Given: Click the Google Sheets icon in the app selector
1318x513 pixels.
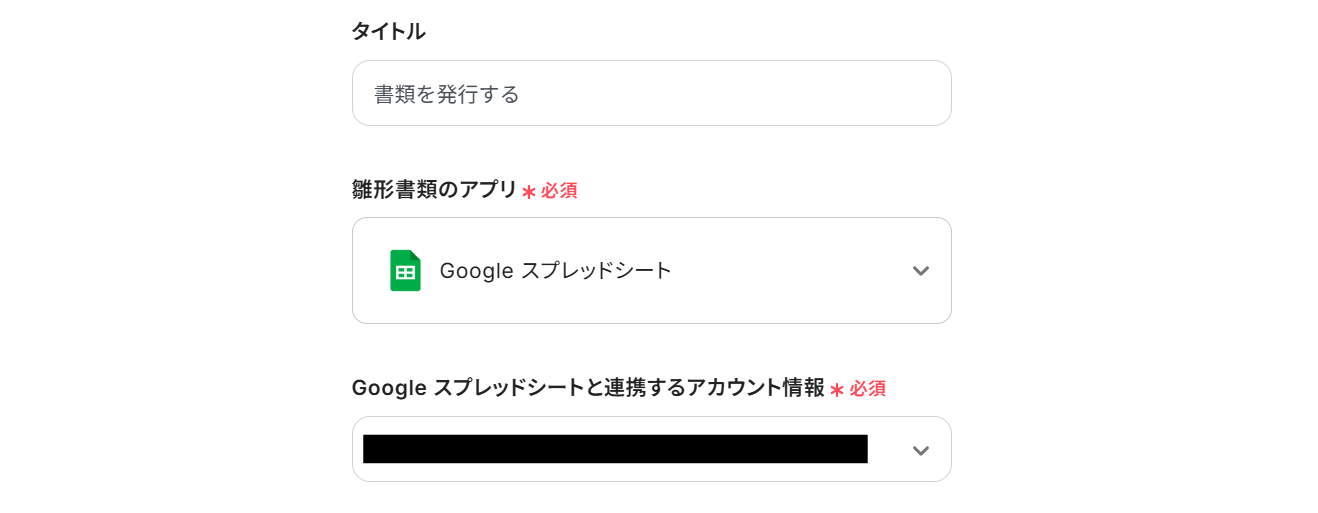Looking at the screenshot, I should 405,271.
